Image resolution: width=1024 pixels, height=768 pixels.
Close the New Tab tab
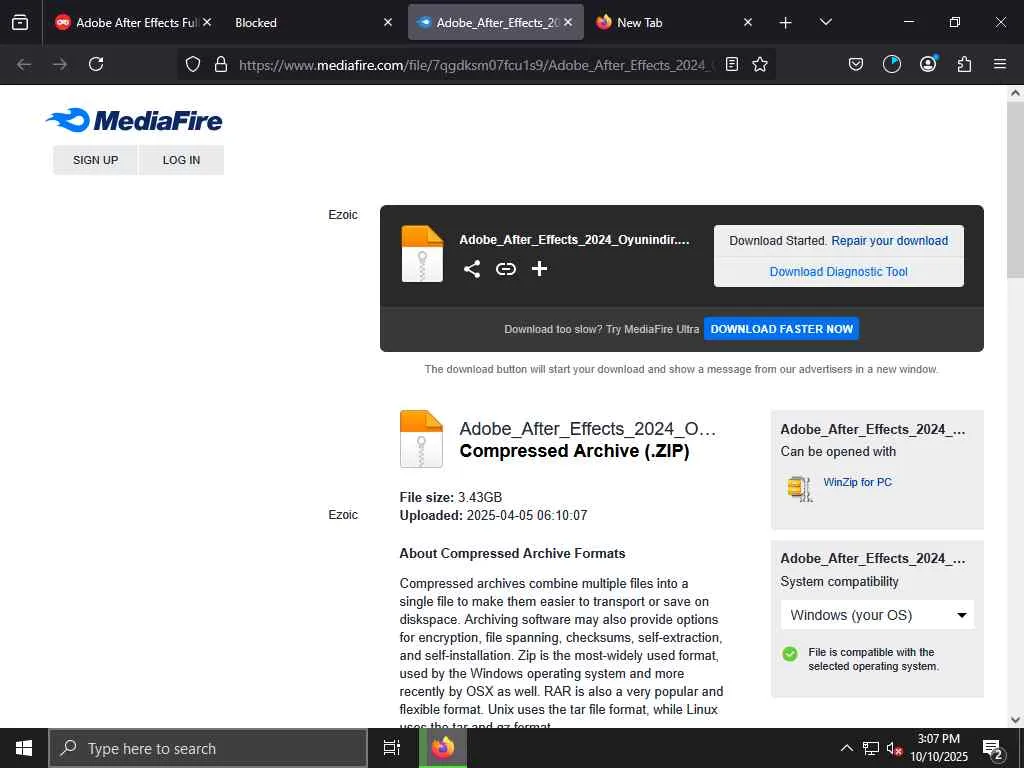pos(748,22)
